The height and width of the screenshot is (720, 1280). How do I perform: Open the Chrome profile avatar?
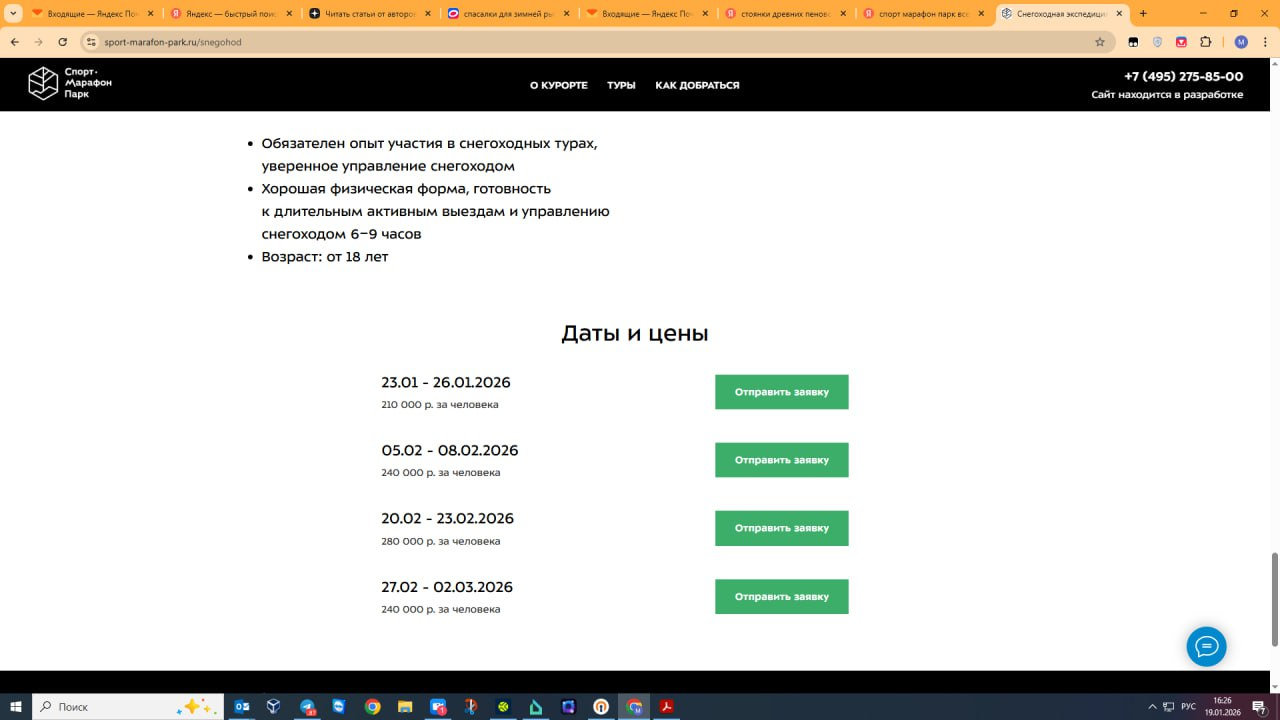click(x=1241, y=42)
